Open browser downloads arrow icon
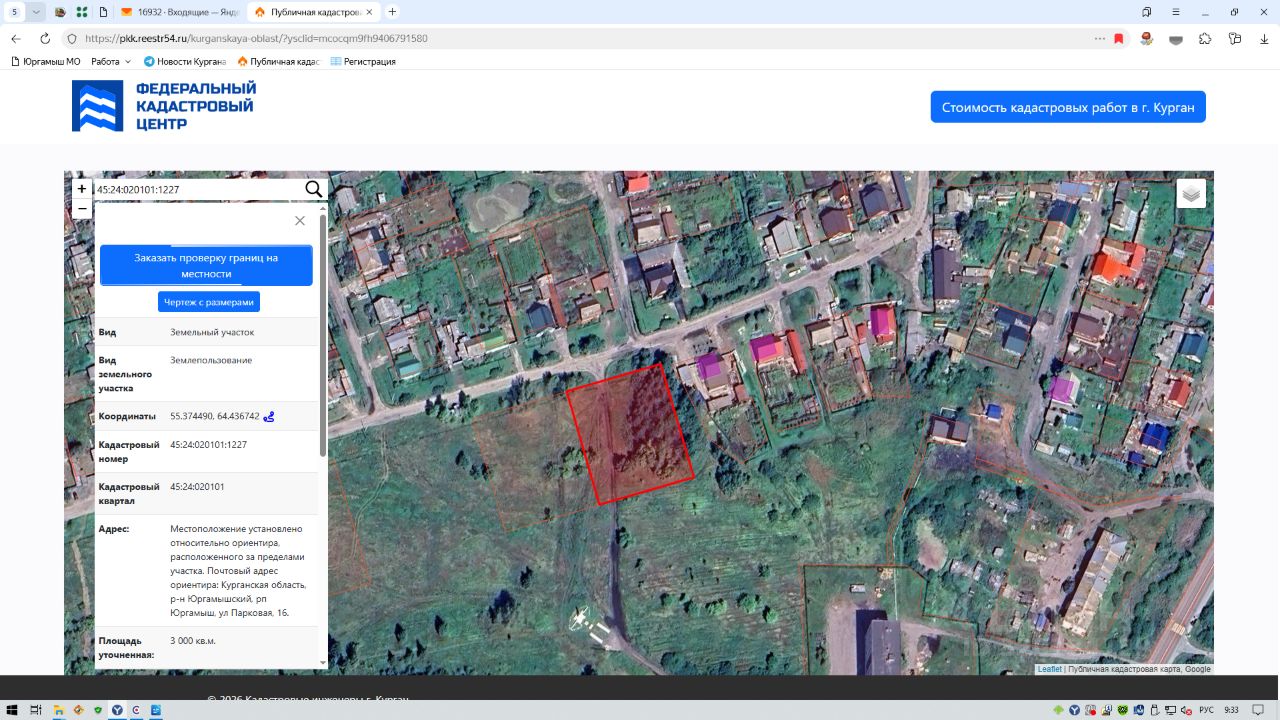1280x720 pixels. coord(1265,38)
